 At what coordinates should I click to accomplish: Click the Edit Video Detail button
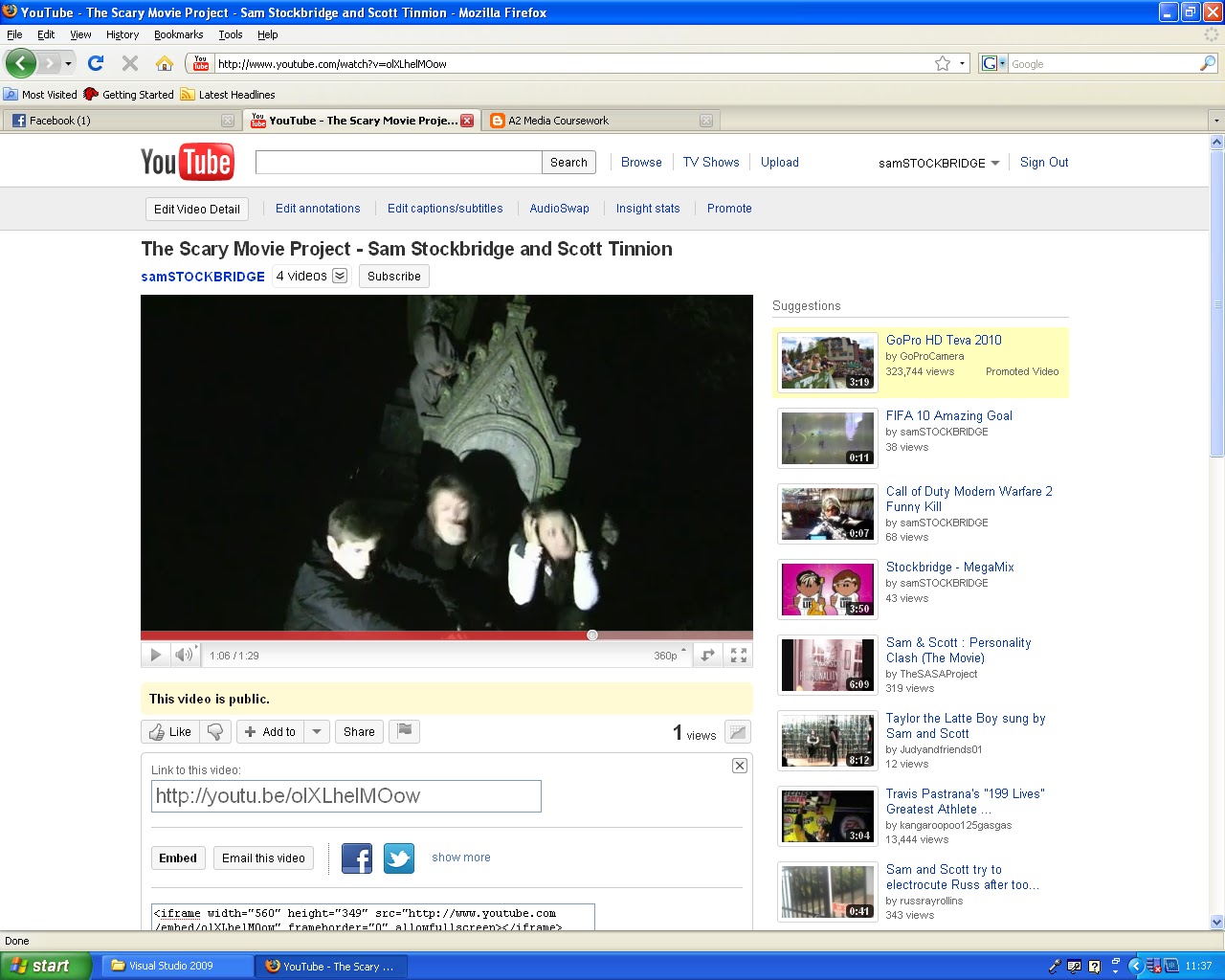(197, 210)
